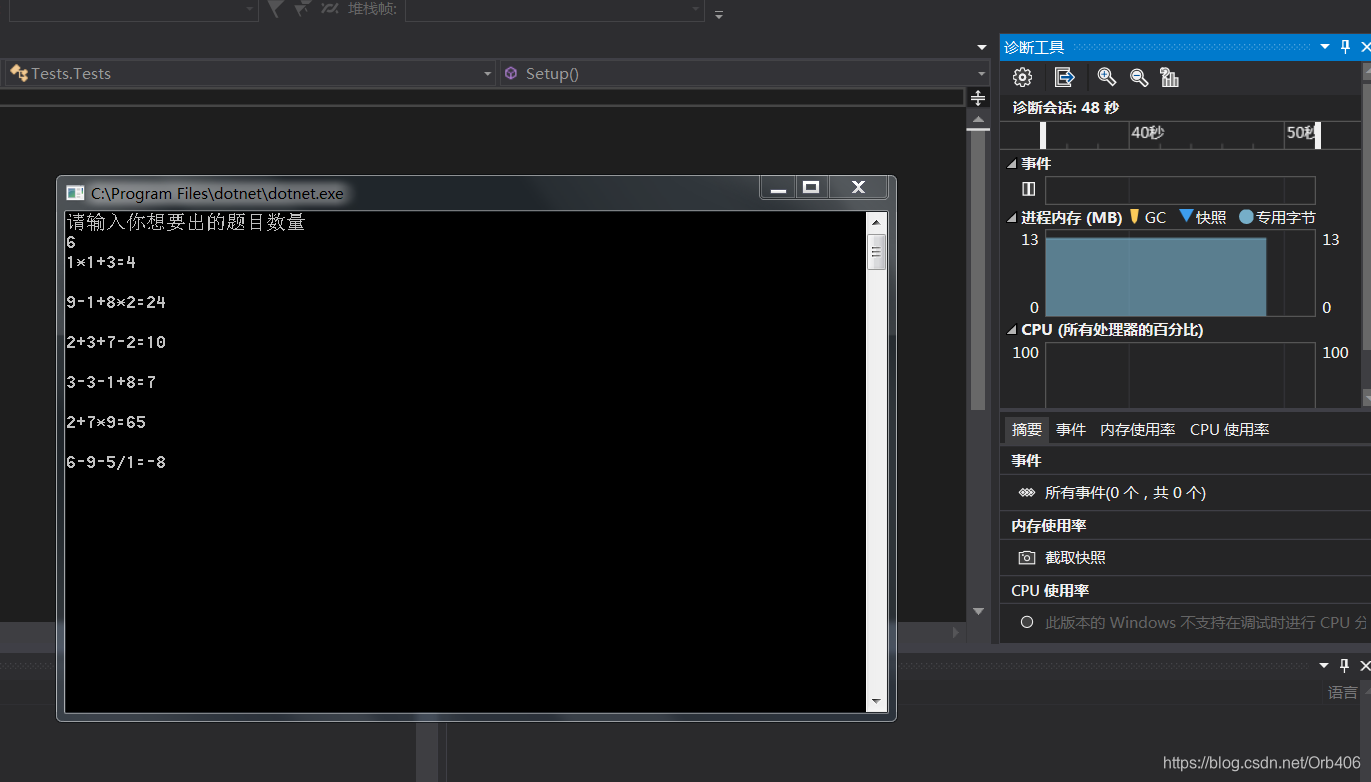Click the 诊断会话: 48 秒 label
This screenshot has width=1371, height=782.
click(1065, 107)
